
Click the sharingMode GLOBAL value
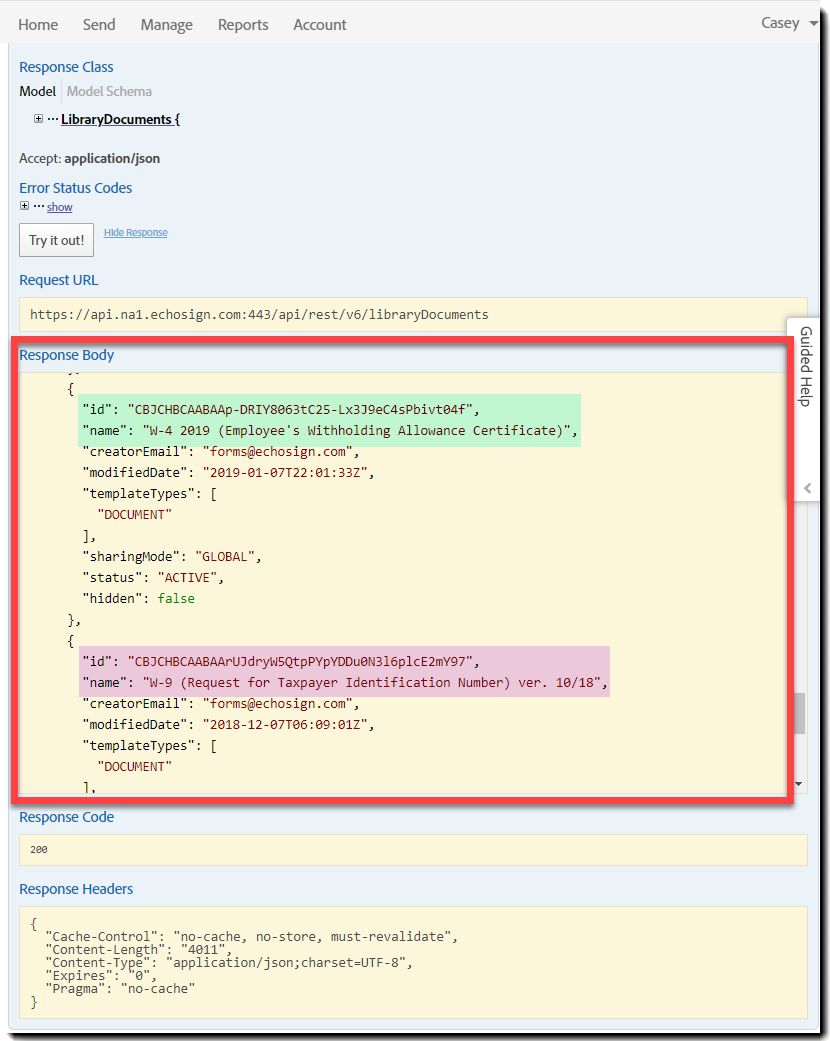coord(224,556)
